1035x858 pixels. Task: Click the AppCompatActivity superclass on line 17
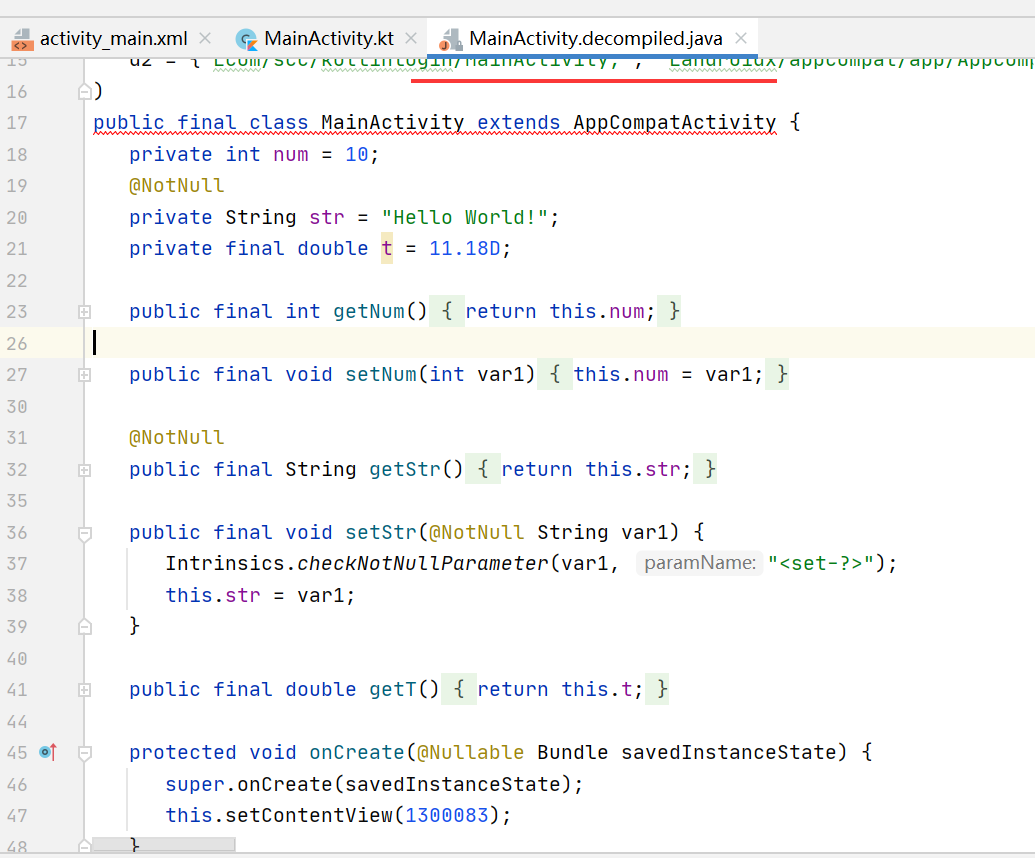pyautogui.click(x=675, y=122)
